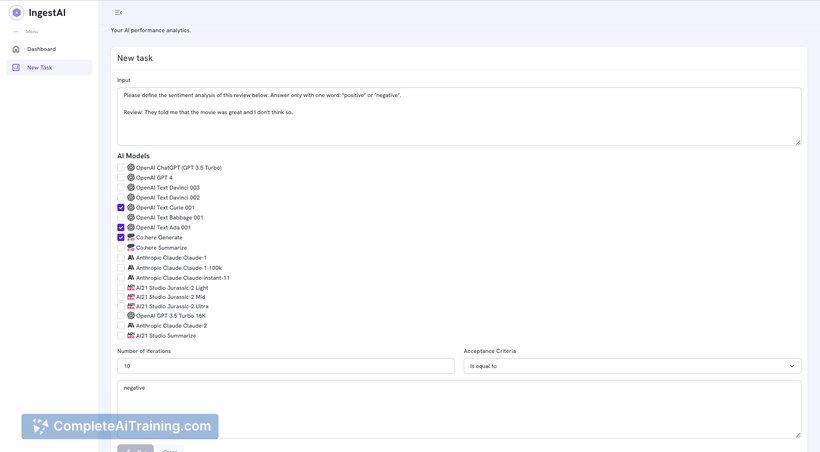Check the Anthropic Claude Claude-2 checkbox
The width and height of the screenshot is (820, 452).
tap(121, 325)
